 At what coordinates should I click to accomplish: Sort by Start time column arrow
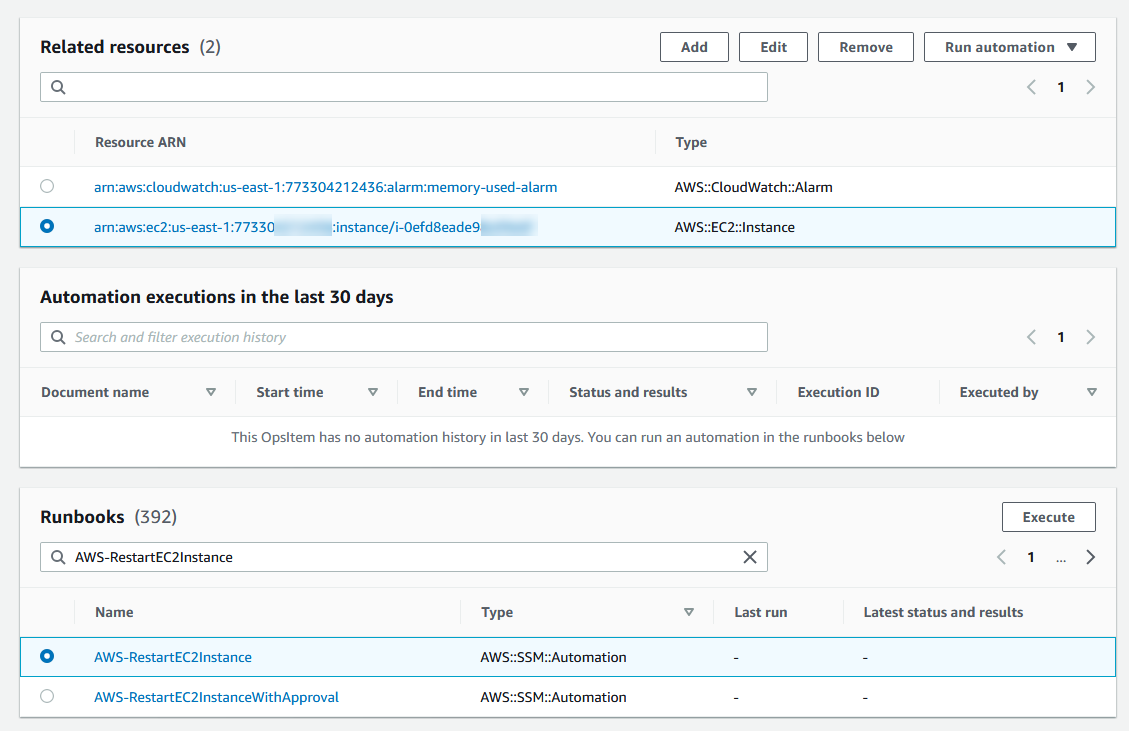click(373, 393)
